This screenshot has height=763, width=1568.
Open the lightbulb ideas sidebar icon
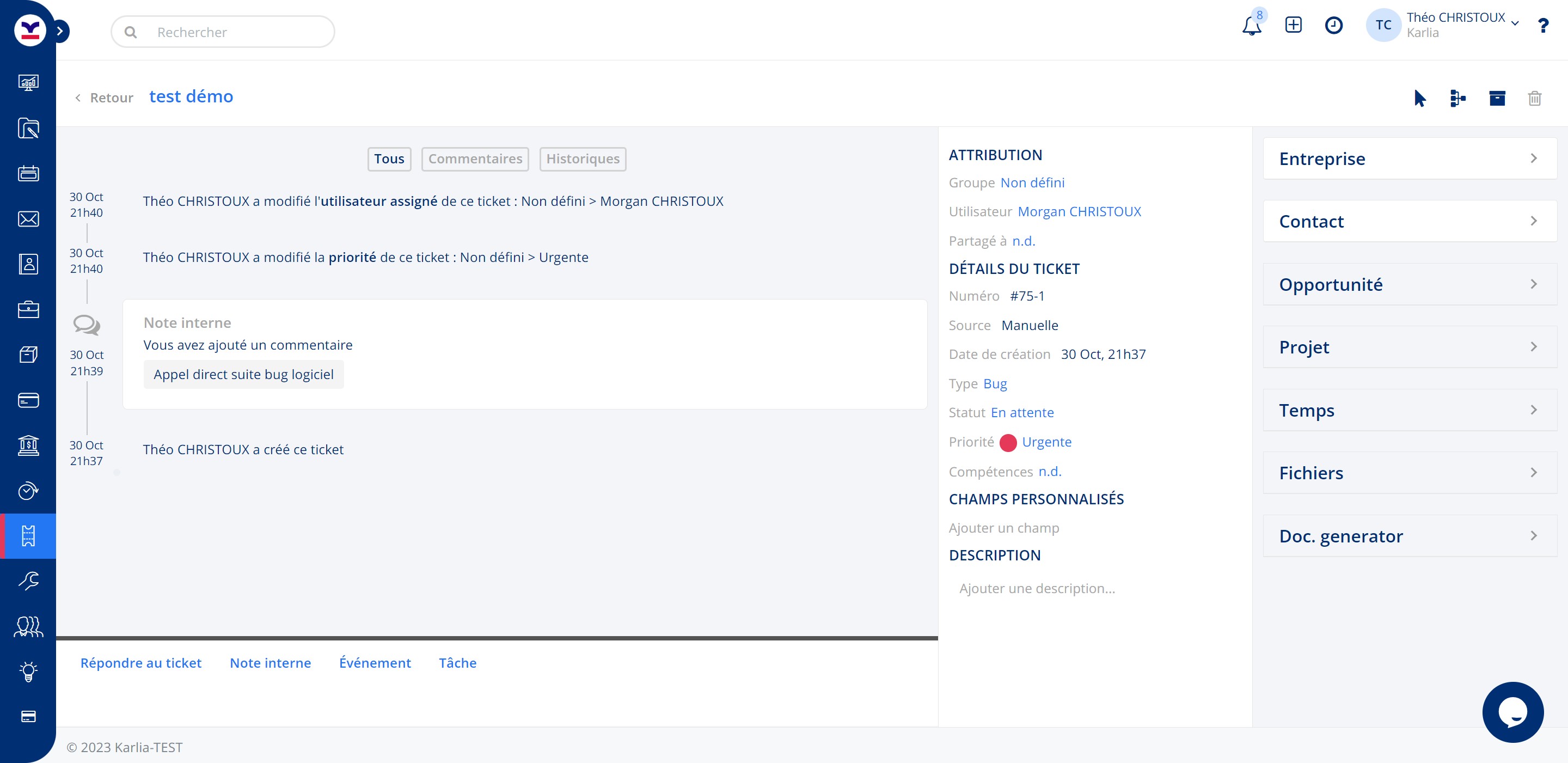click(x=28, y=671)
